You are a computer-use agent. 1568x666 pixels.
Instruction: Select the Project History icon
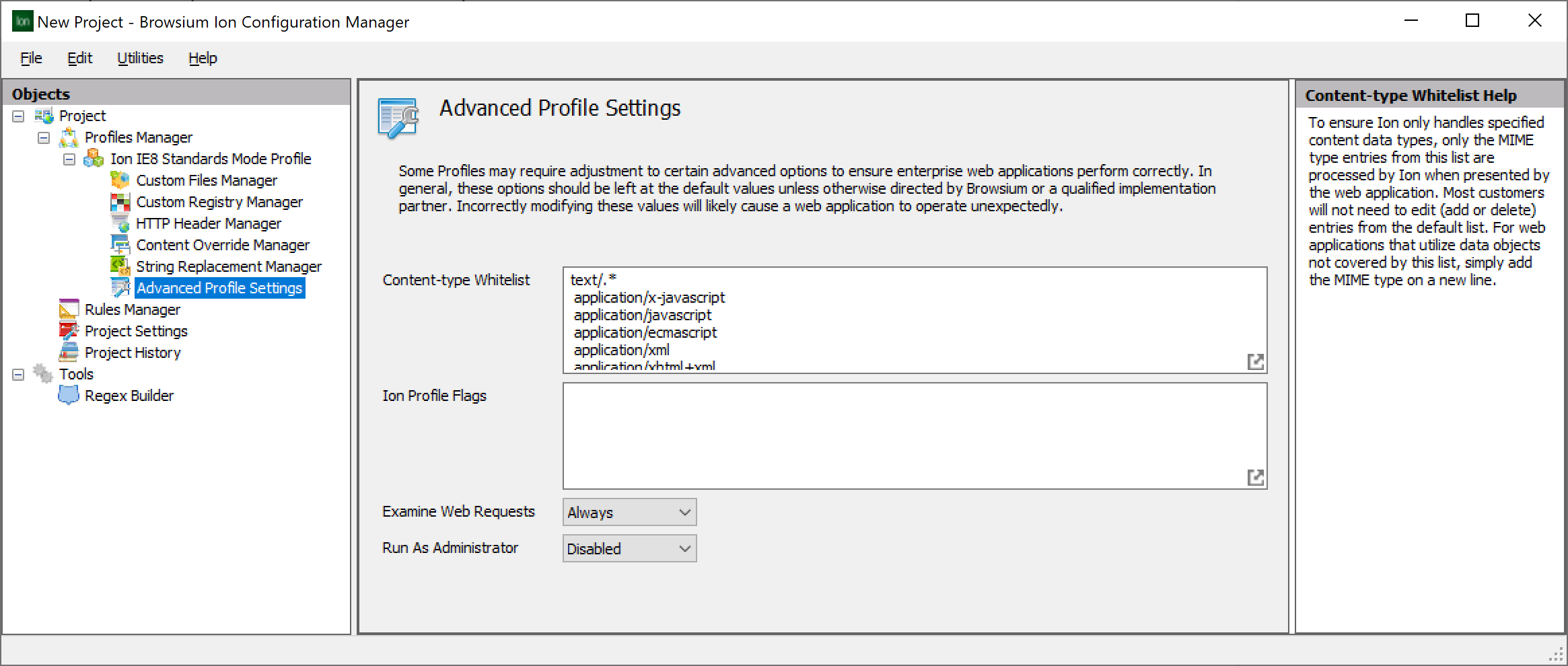coord(69,352)
